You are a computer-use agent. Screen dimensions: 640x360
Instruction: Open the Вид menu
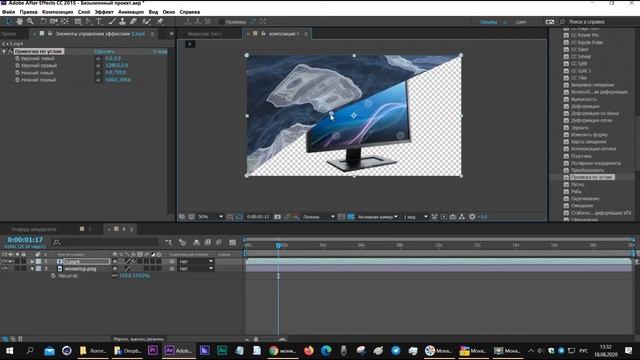[153, 12]
